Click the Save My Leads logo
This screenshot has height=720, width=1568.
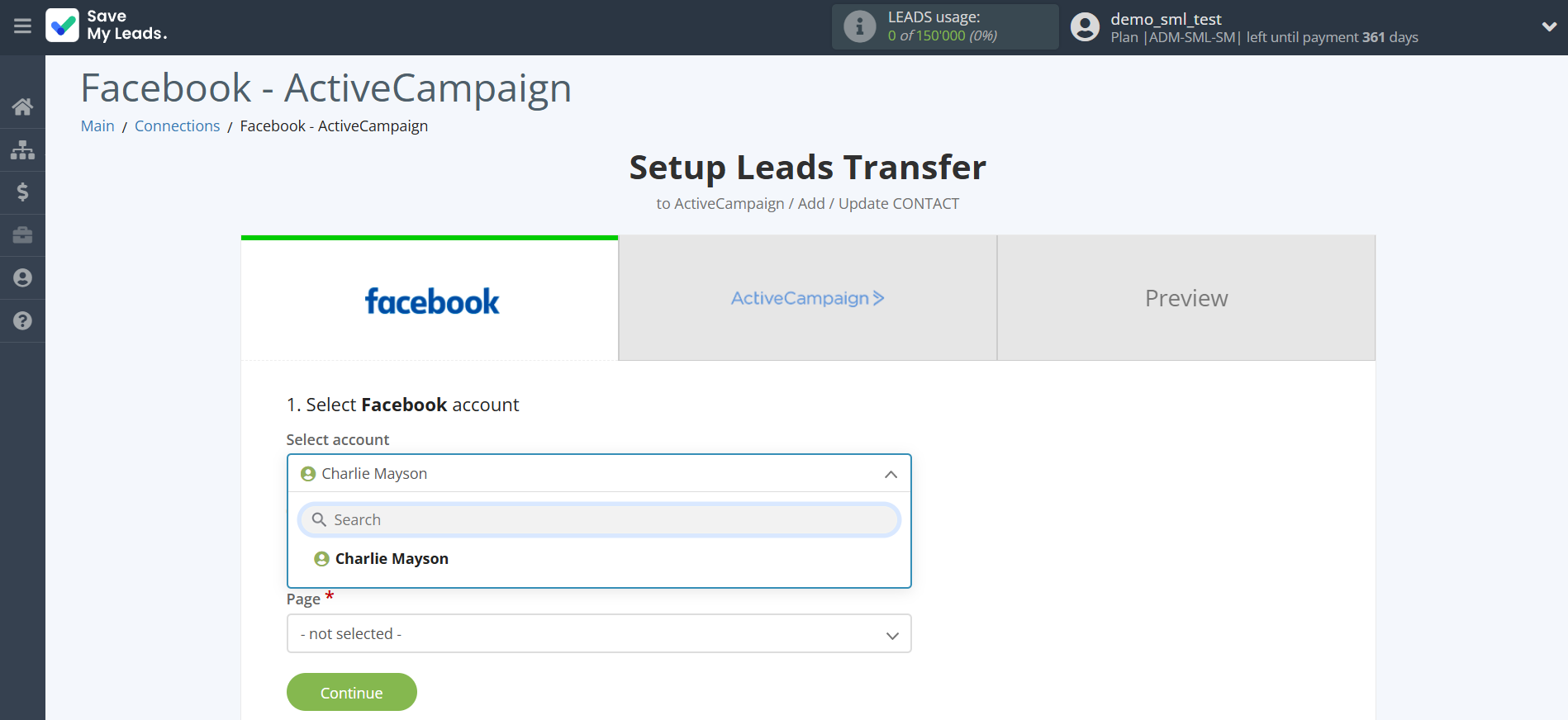(x=107, y=26)
